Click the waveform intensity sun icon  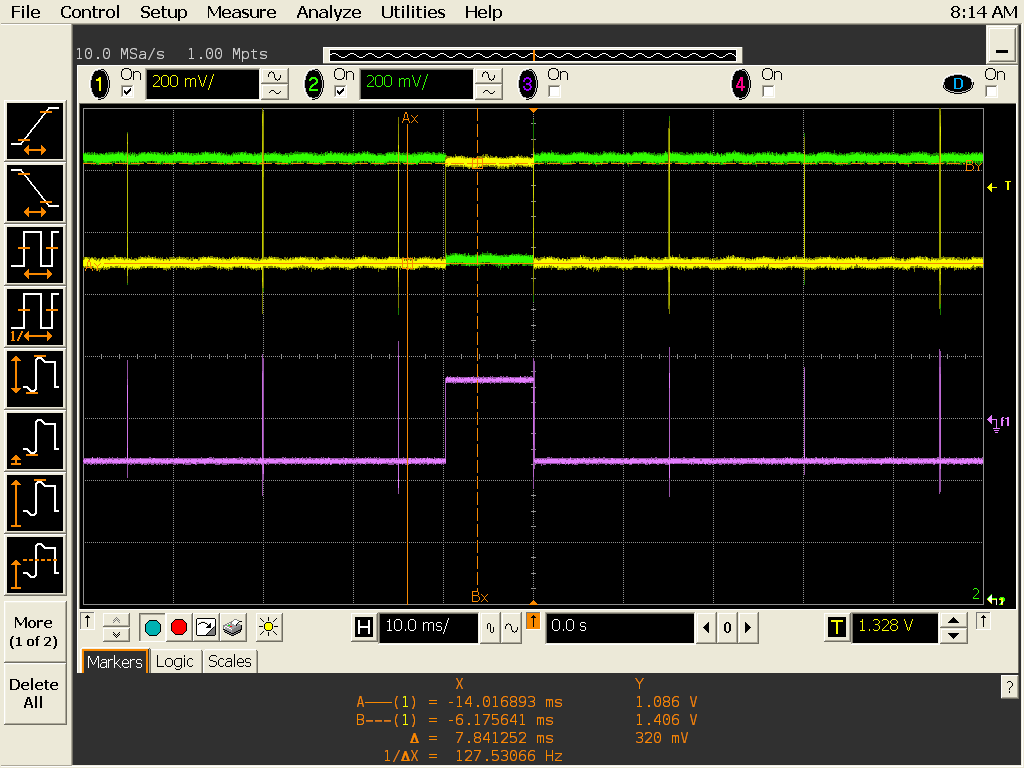point(267,628)
